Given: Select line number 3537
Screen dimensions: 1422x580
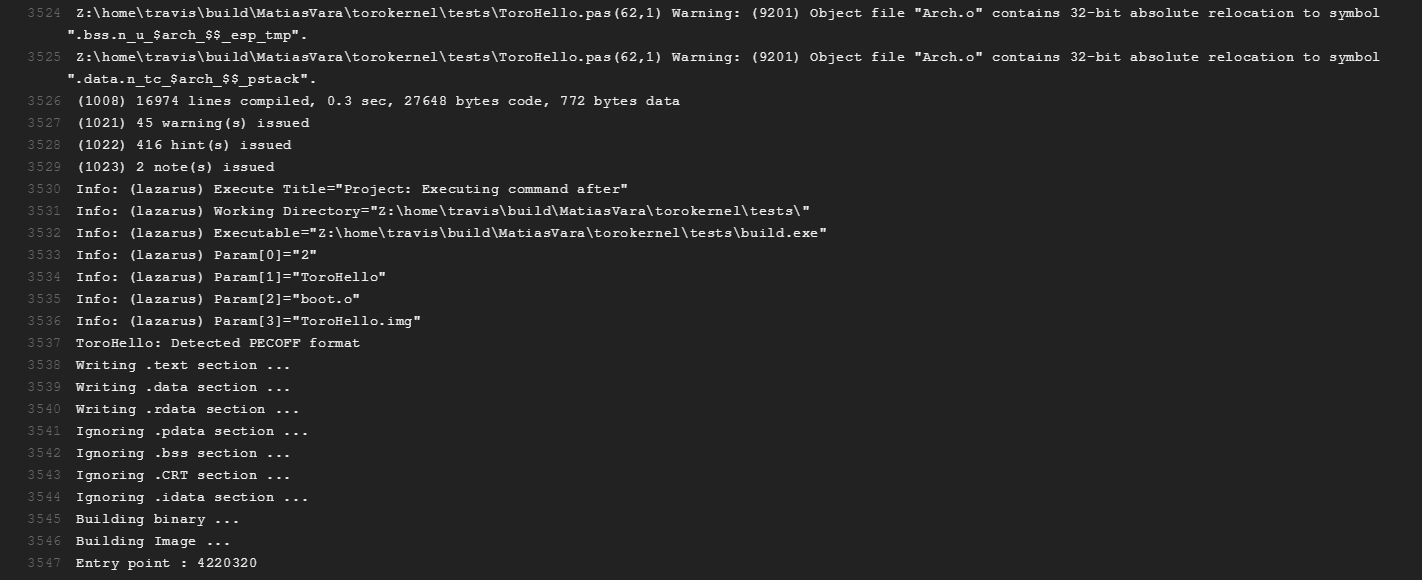Looking at the screenshot, I should (x=43, y=343).
